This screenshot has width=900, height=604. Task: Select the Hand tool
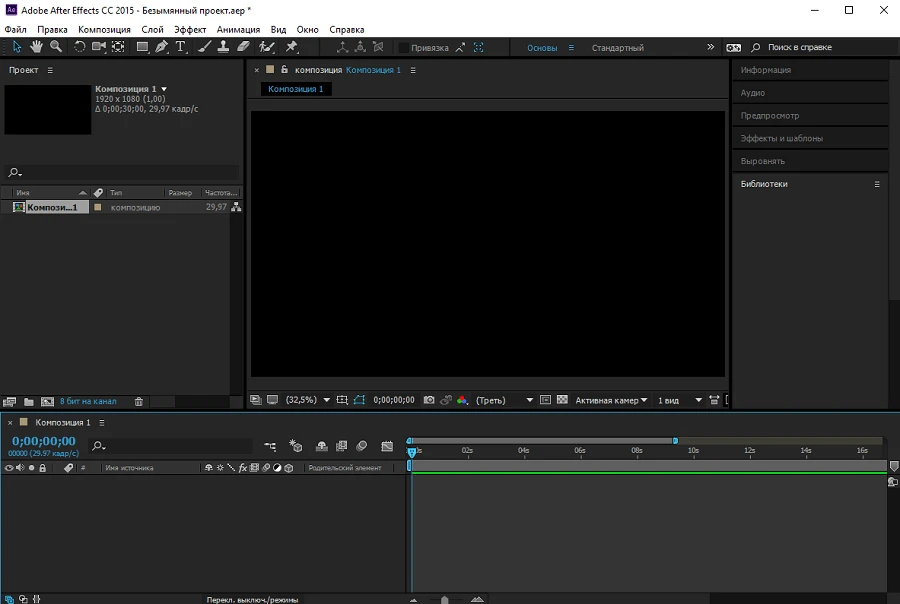[36, 47]
